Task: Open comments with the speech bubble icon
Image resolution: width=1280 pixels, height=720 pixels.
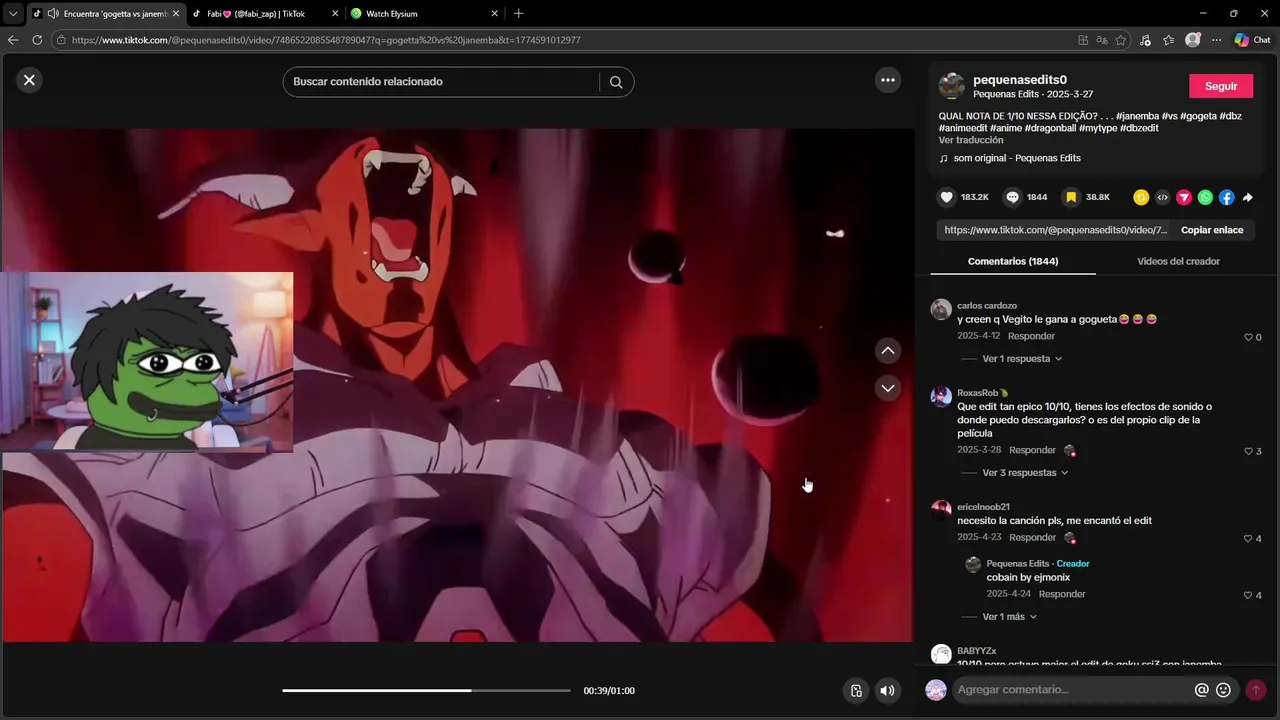Action: click(x=1012, y=197)
